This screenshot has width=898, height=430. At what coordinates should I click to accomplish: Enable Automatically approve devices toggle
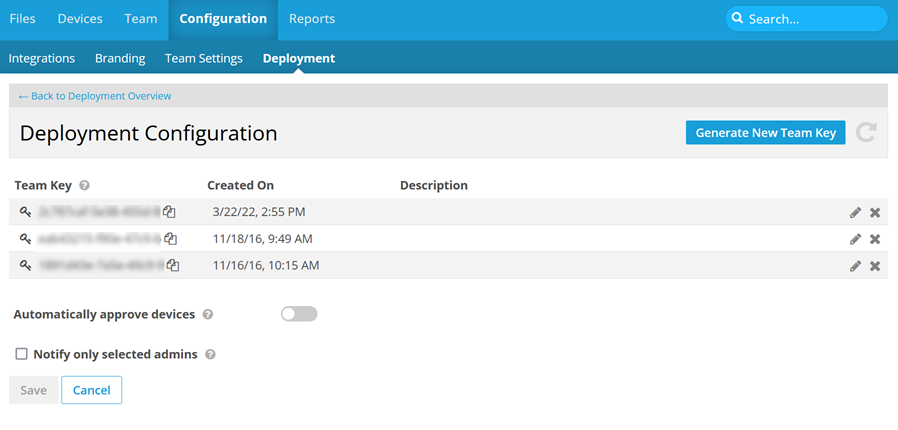pos(299,314)
